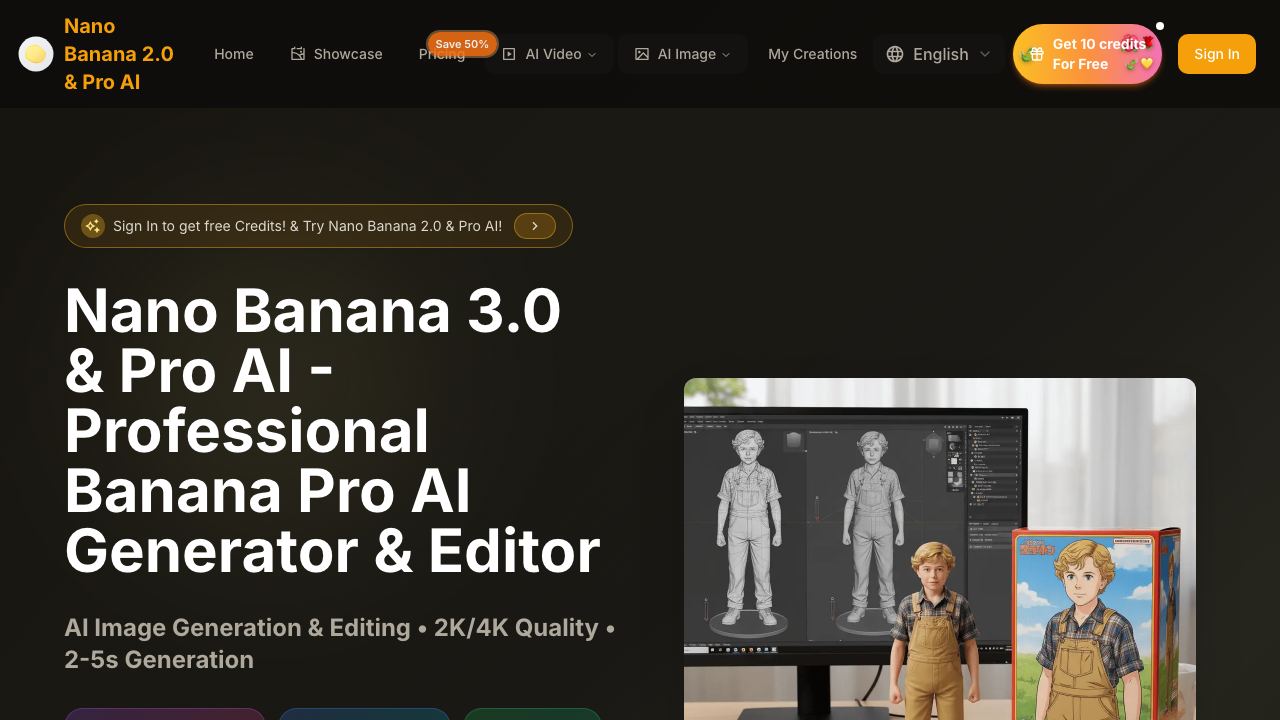
Task: Open the Sign In to get free Credits banner
Action: (x=318, y=226)
